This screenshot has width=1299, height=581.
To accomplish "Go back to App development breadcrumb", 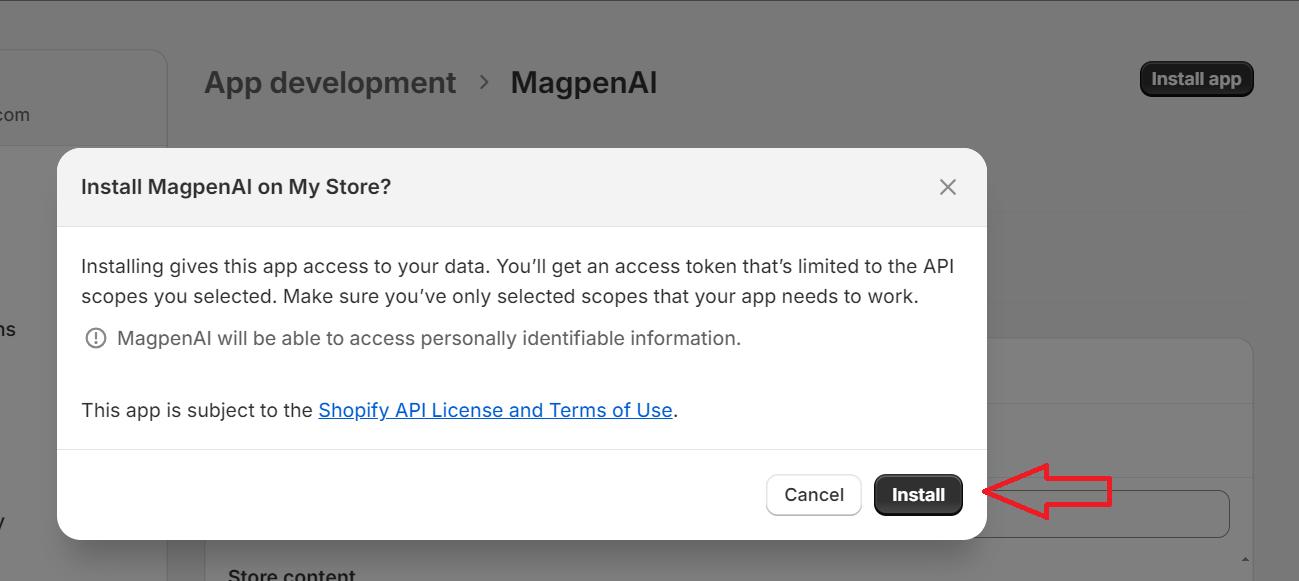I will 330,82.
